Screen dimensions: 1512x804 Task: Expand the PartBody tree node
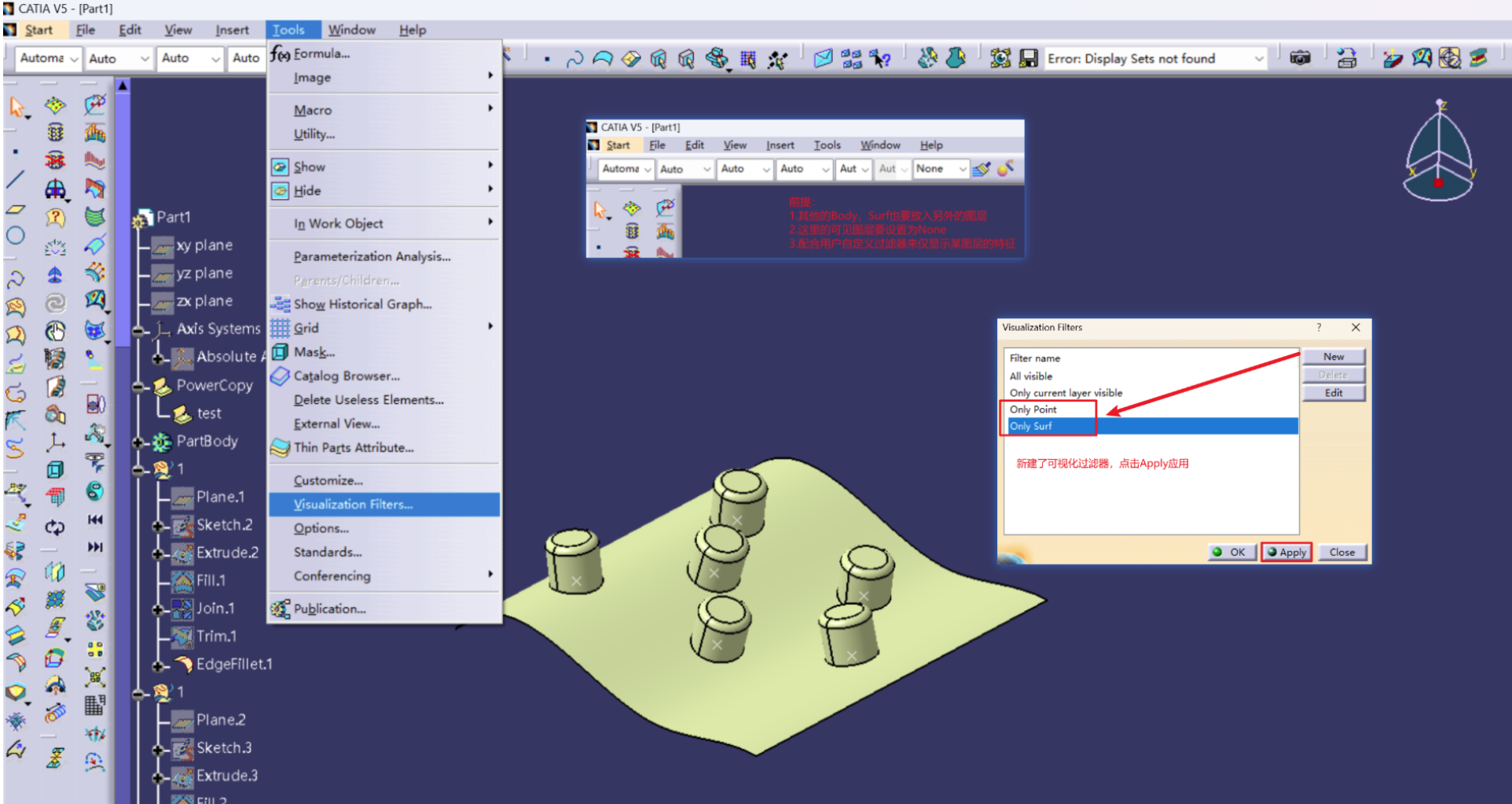coord(138,442)
